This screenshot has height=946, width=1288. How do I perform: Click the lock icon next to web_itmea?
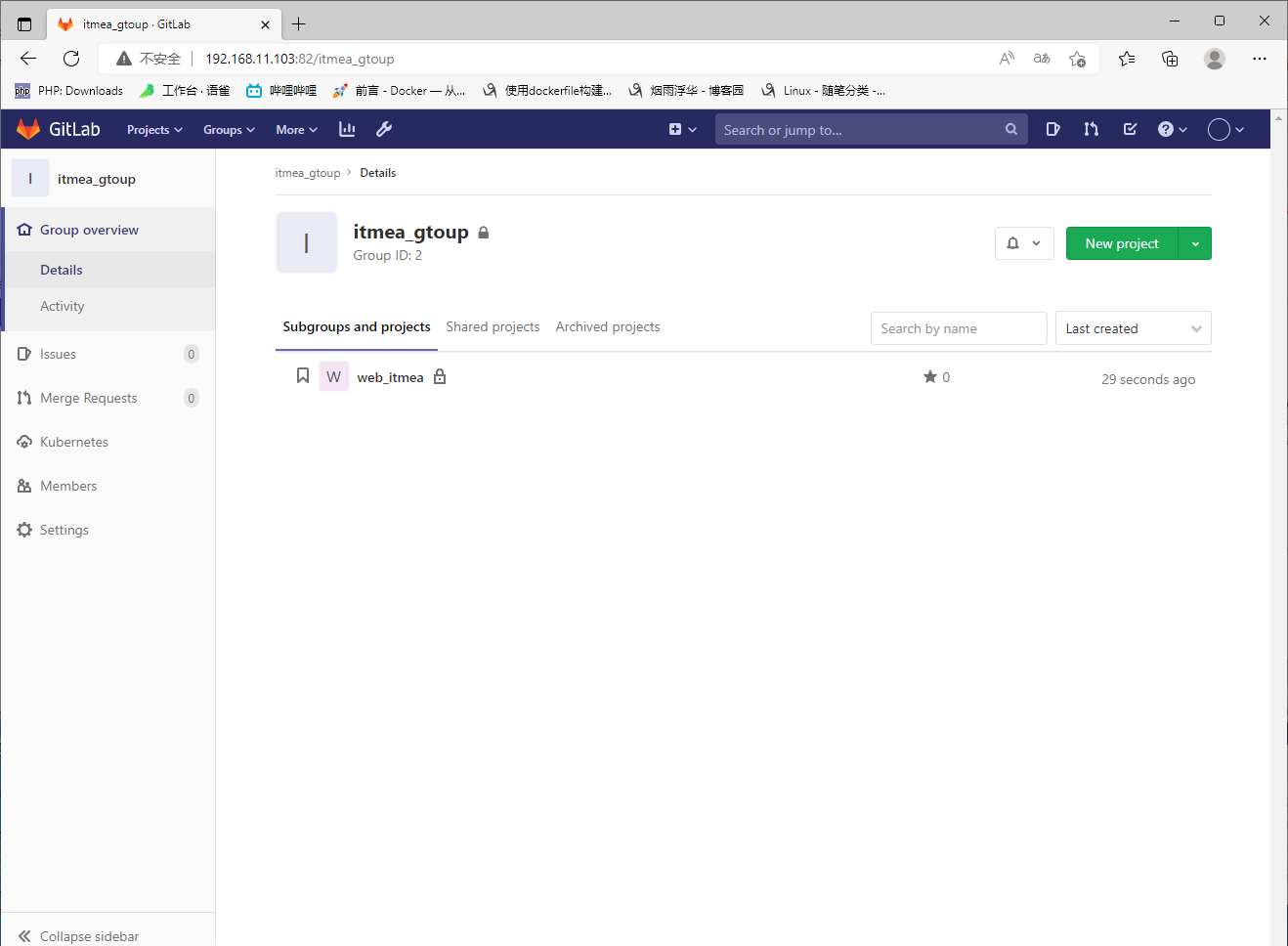[x=440, y=376]
